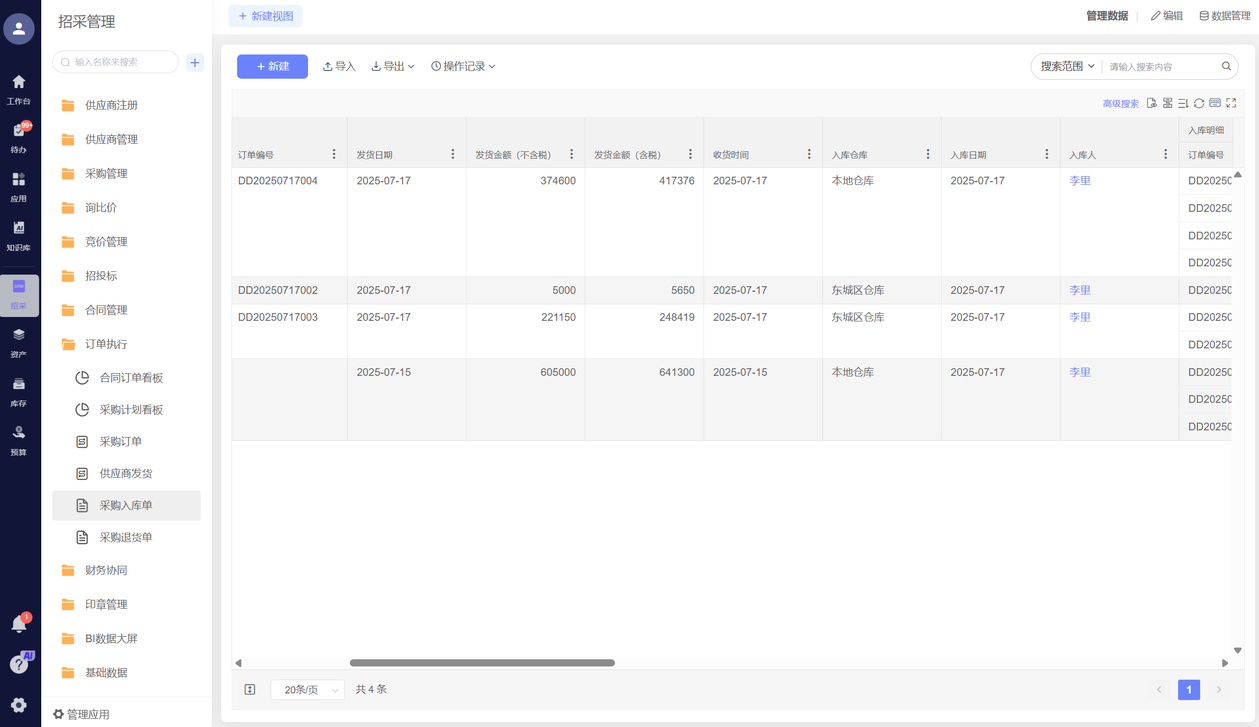
Task: Collapse the 订单执行 folder
Action: [105, 344]
